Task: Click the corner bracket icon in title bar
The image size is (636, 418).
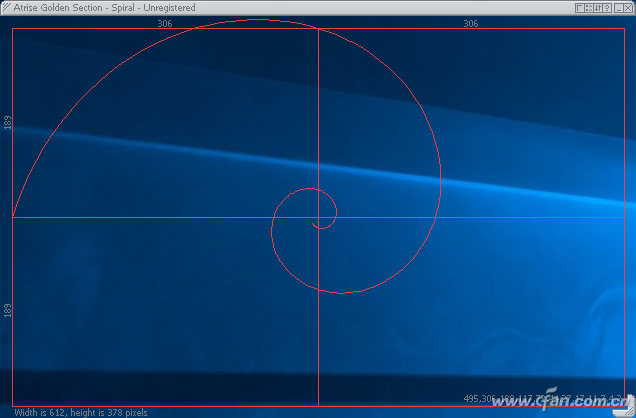Action: [580, 7]
